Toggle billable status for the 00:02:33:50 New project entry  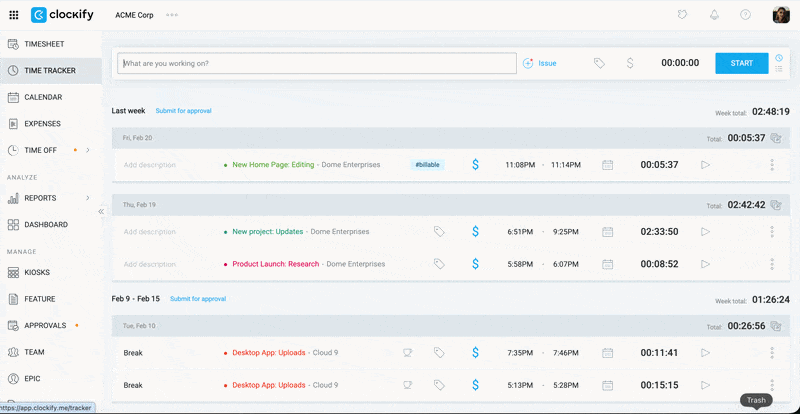click(475, 232)
